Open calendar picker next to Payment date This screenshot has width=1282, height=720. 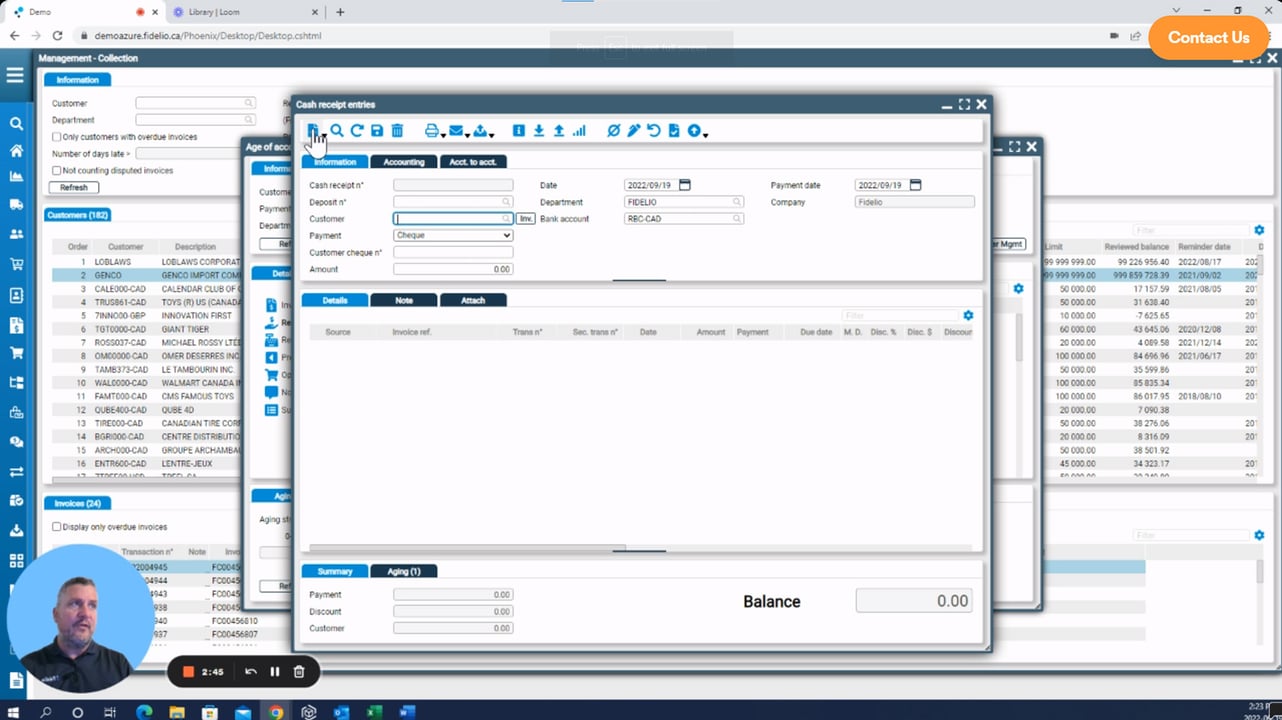[916, 185]
